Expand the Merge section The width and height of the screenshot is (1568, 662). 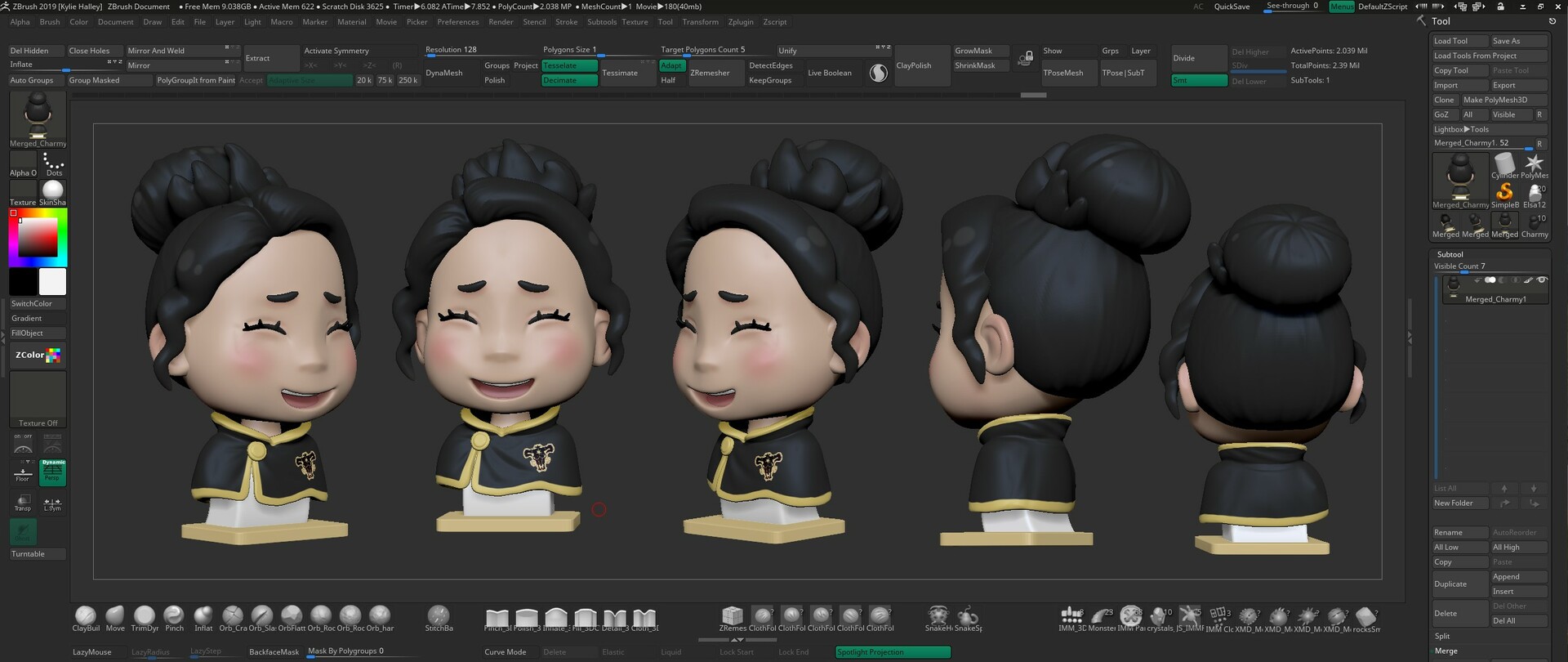(1446, 651)
